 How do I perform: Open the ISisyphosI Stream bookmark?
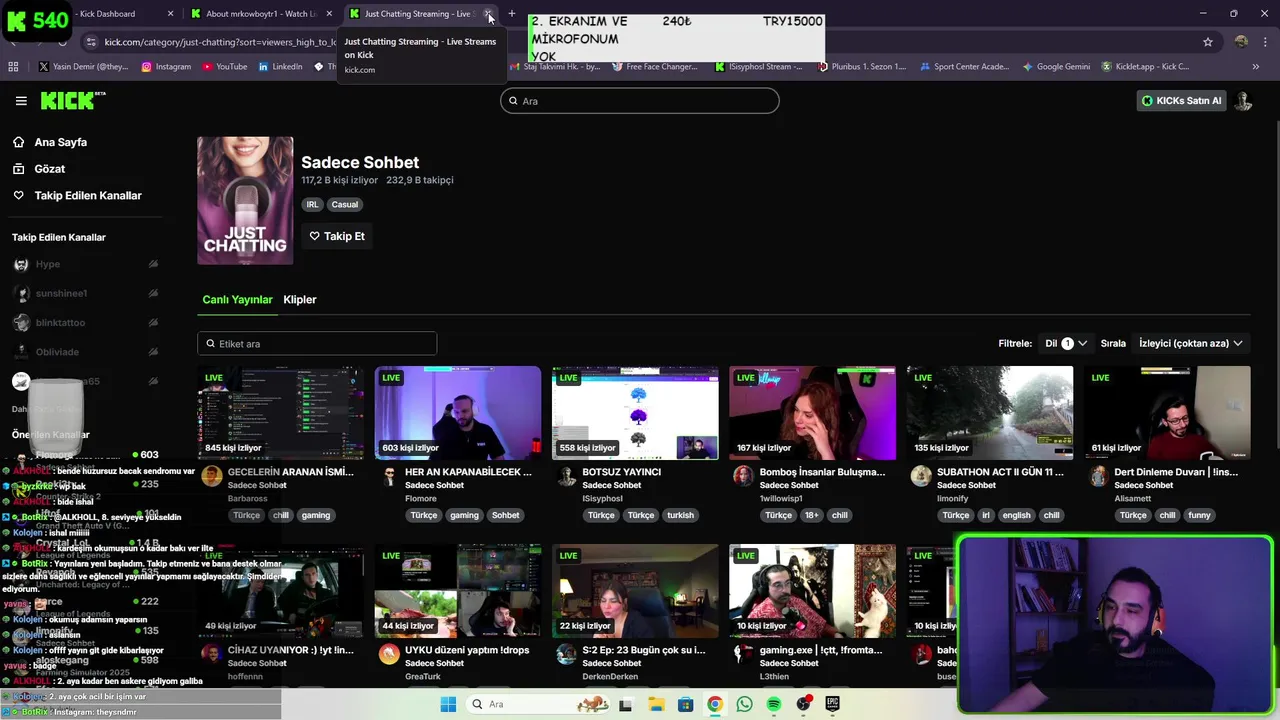coord(759,67)
